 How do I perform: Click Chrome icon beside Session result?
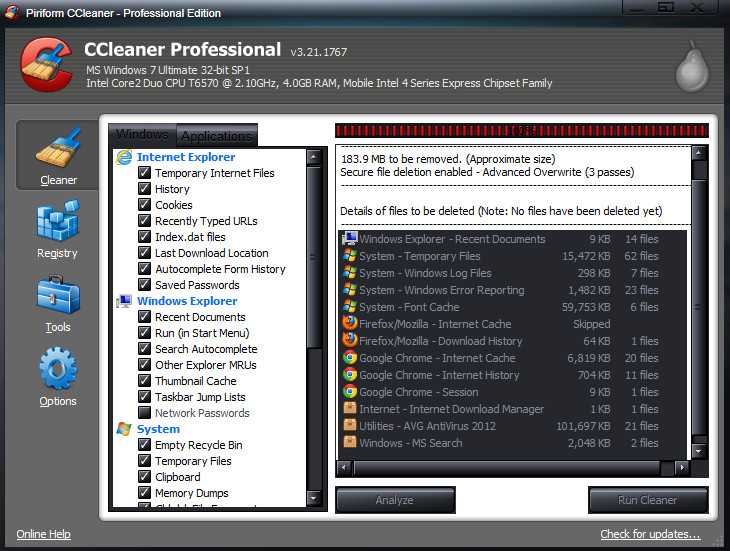pos(350,391)
